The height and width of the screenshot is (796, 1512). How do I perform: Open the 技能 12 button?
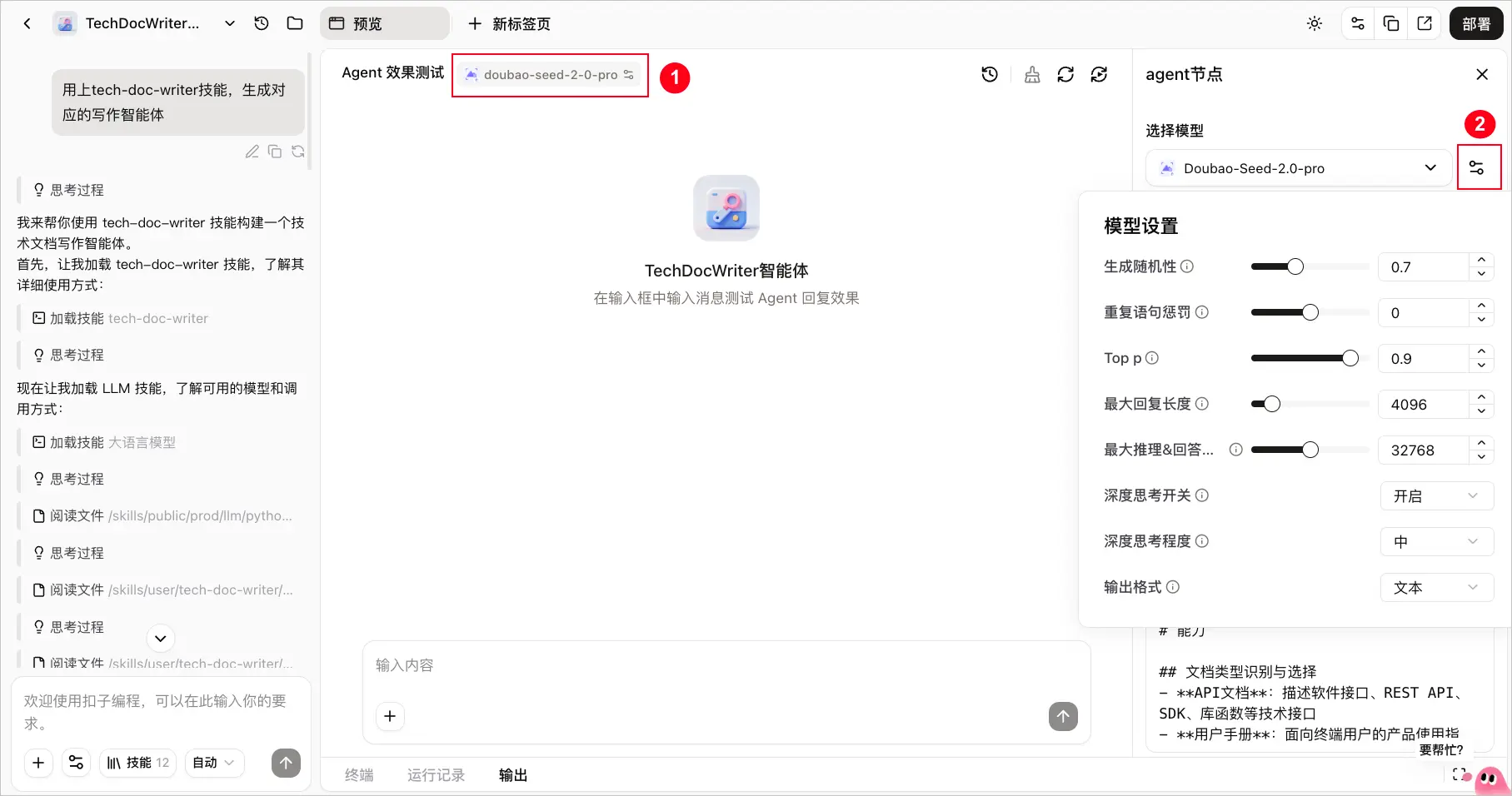pyautogui.click(x=137, y=763)
